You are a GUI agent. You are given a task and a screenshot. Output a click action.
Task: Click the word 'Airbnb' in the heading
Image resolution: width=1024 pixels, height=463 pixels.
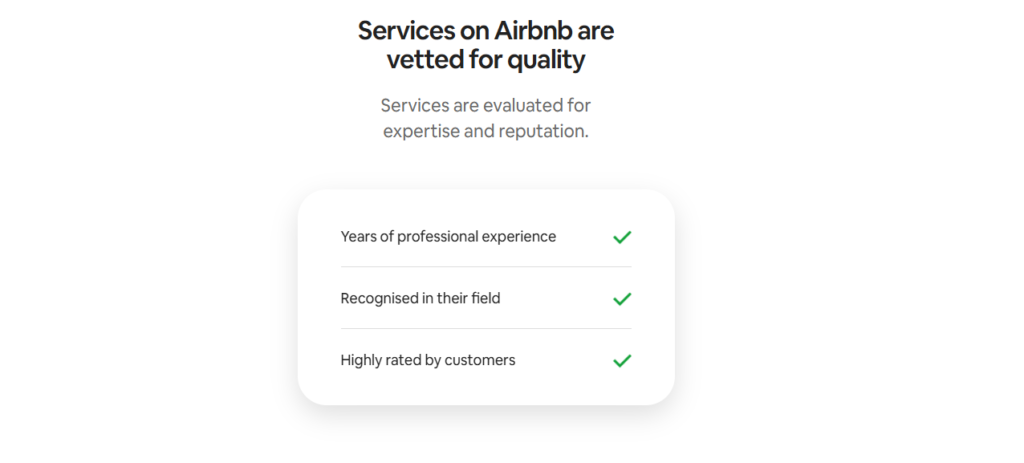(536, 30)
